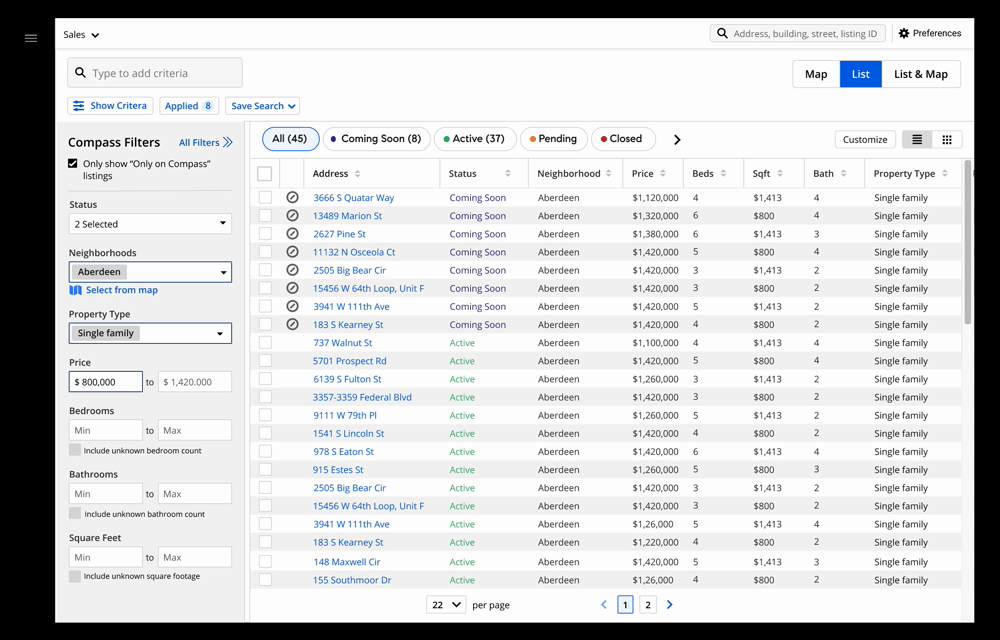Go to next page arrow
Image resolution: width=1000 pixels, height=640 pixels.
[670, 605]
